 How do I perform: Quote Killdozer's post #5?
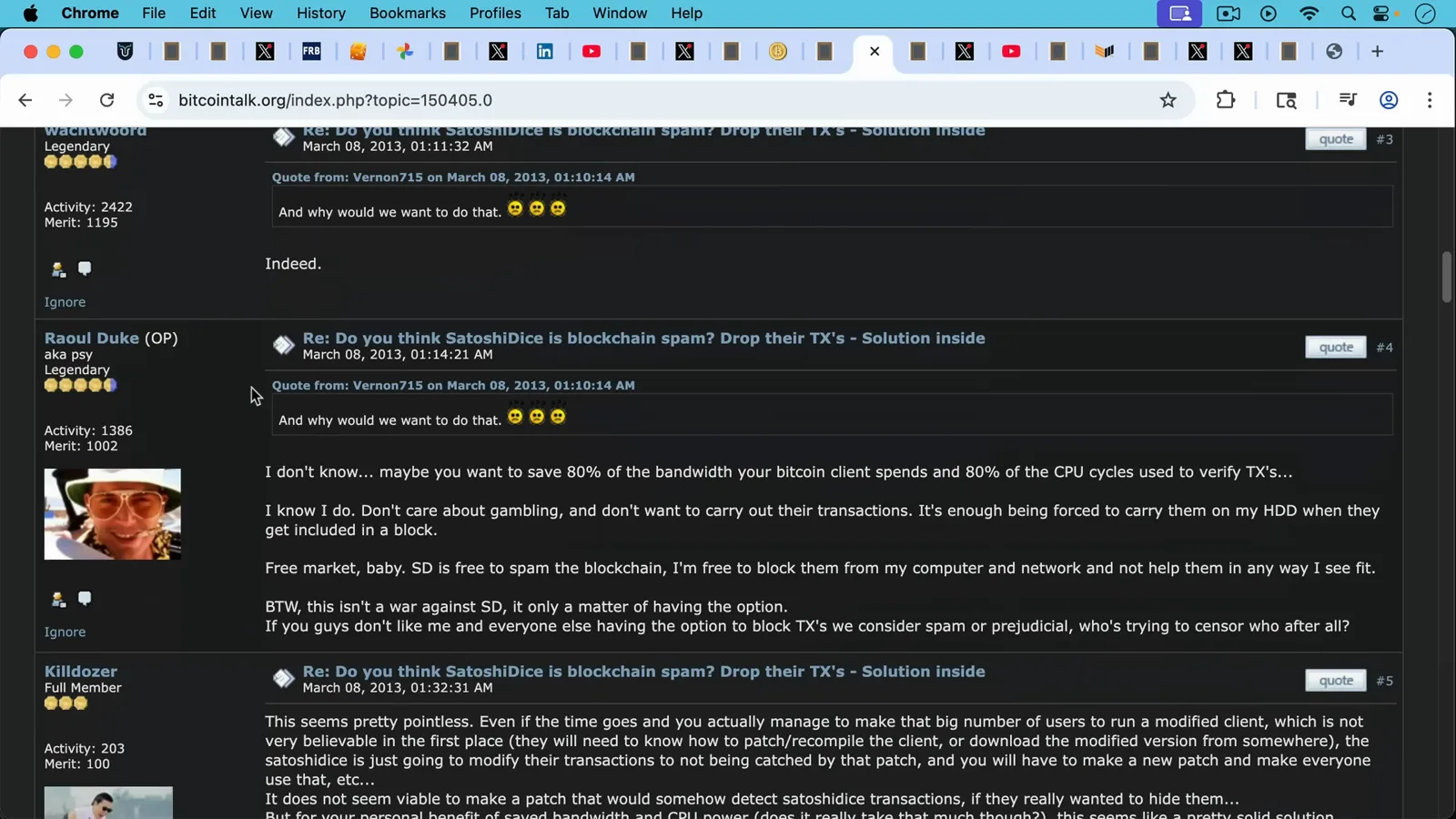1336,681
